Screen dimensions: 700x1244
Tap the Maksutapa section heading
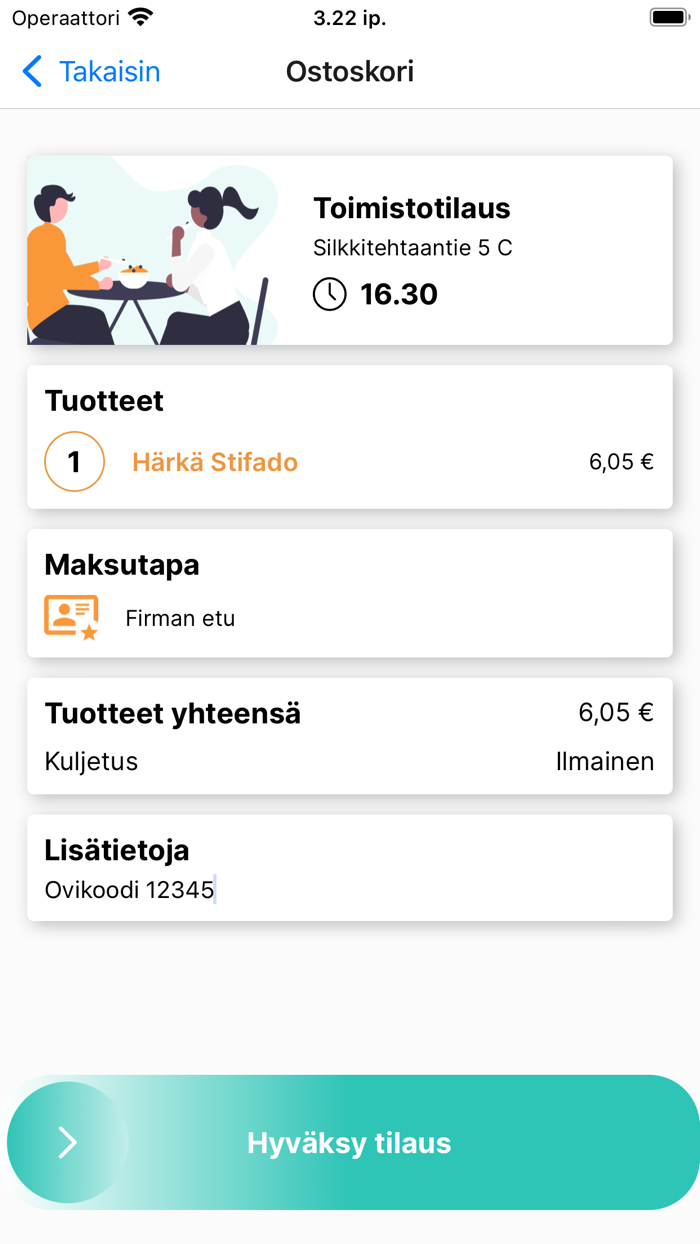pyautogui.click(x=122, y=565)
